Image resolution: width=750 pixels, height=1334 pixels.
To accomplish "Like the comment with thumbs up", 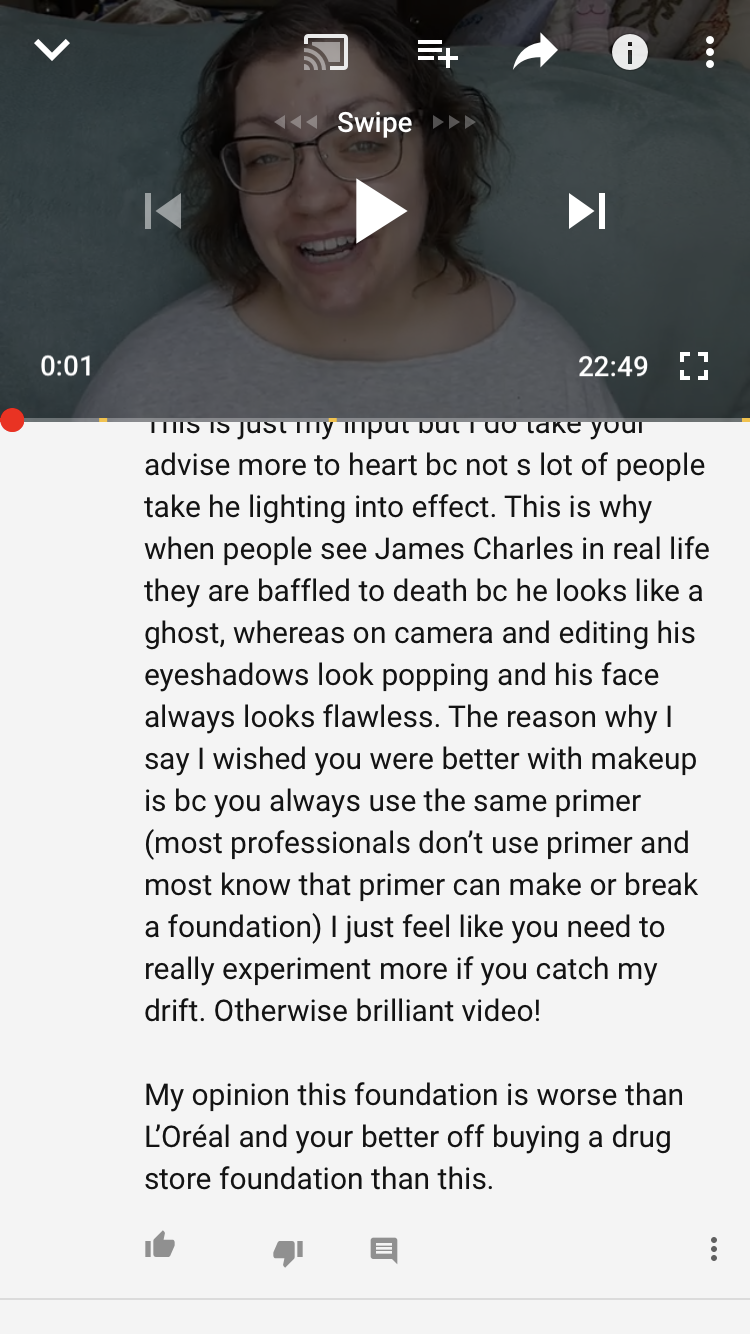I will tap(160, 1246).
